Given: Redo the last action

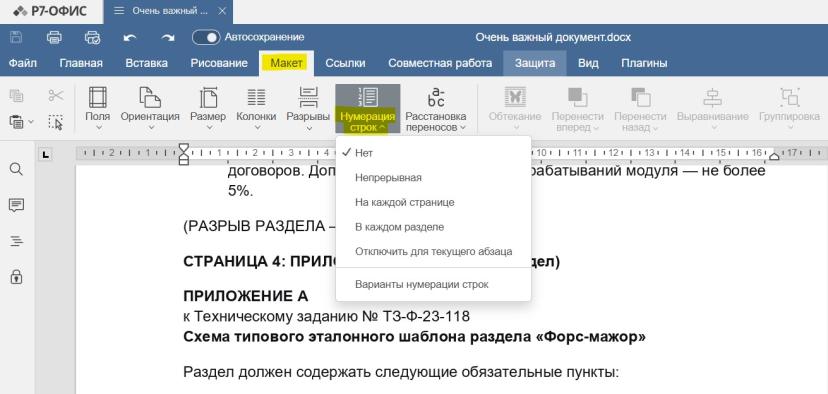Looking at the screenshot, I should (168, 37).
